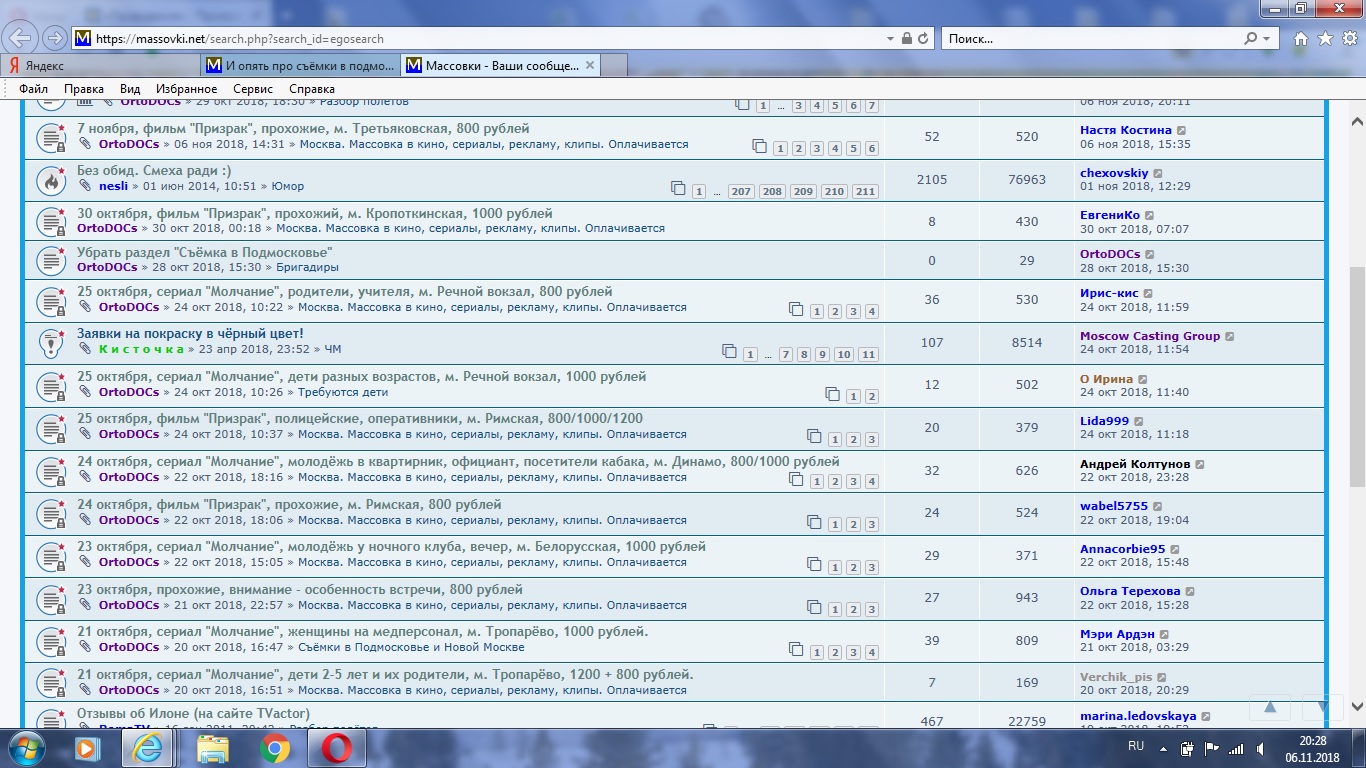The height and width of the screenshot is (768, 1366).
Task: Open the Вид menu
Action: tap(130, 89)
